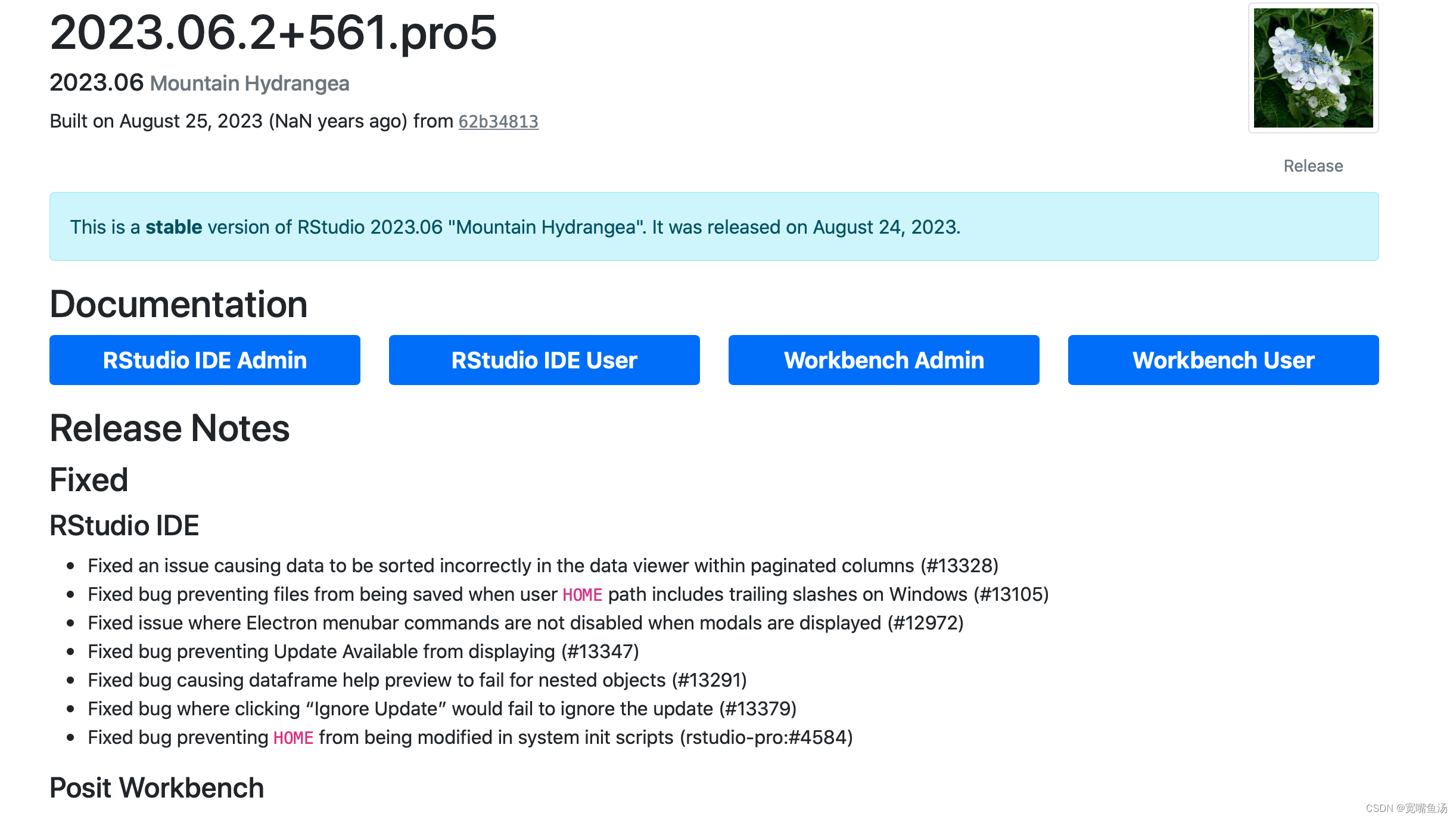The width and height of the screenshot is (1456, 819).
Task: Click the Release Notes heading
Action: [169, 429]
